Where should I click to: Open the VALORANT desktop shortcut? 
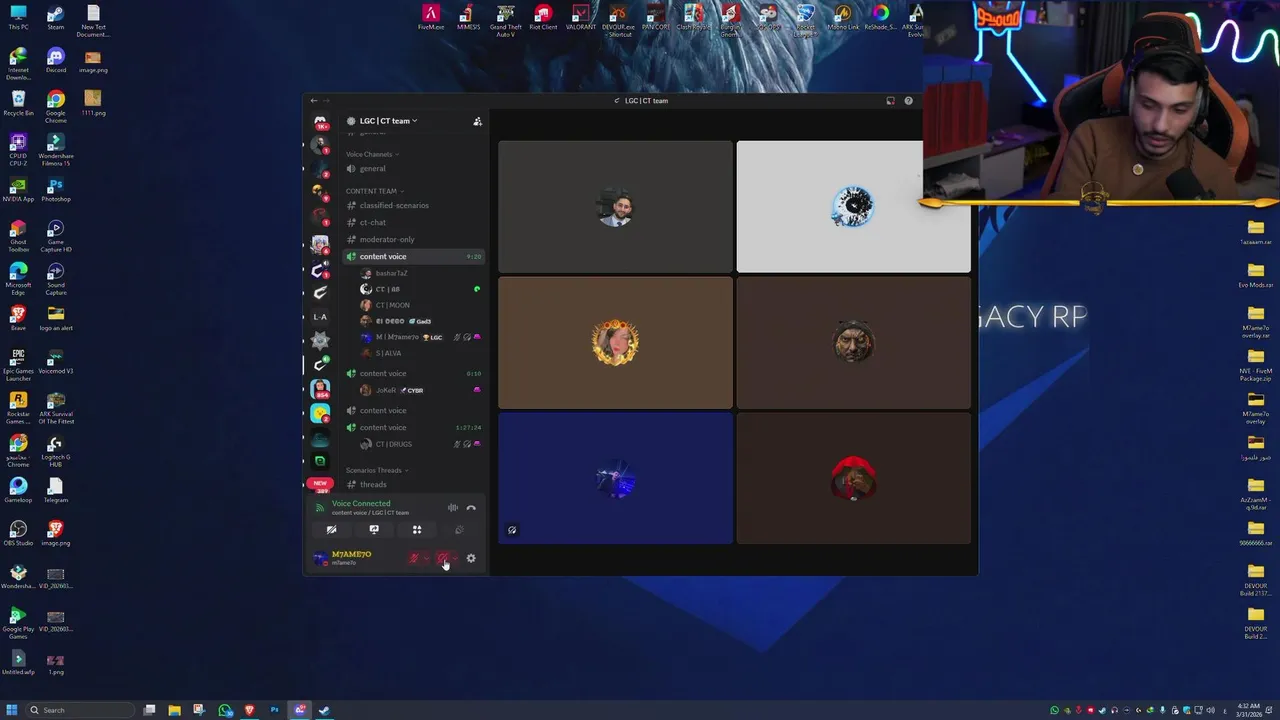click(x=581, y=17)
